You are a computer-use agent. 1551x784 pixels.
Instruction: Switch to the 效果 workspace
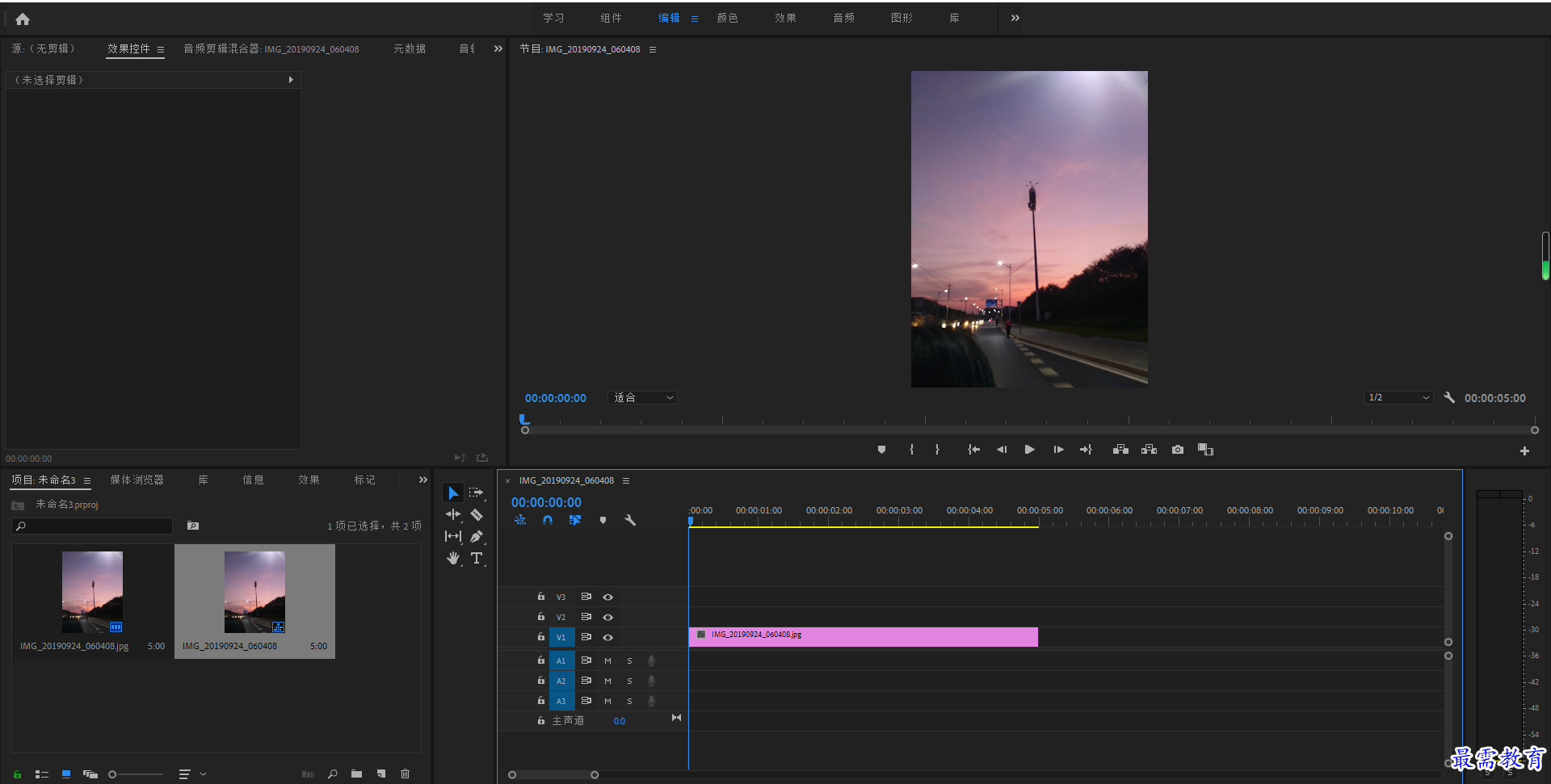pos(785,18)
